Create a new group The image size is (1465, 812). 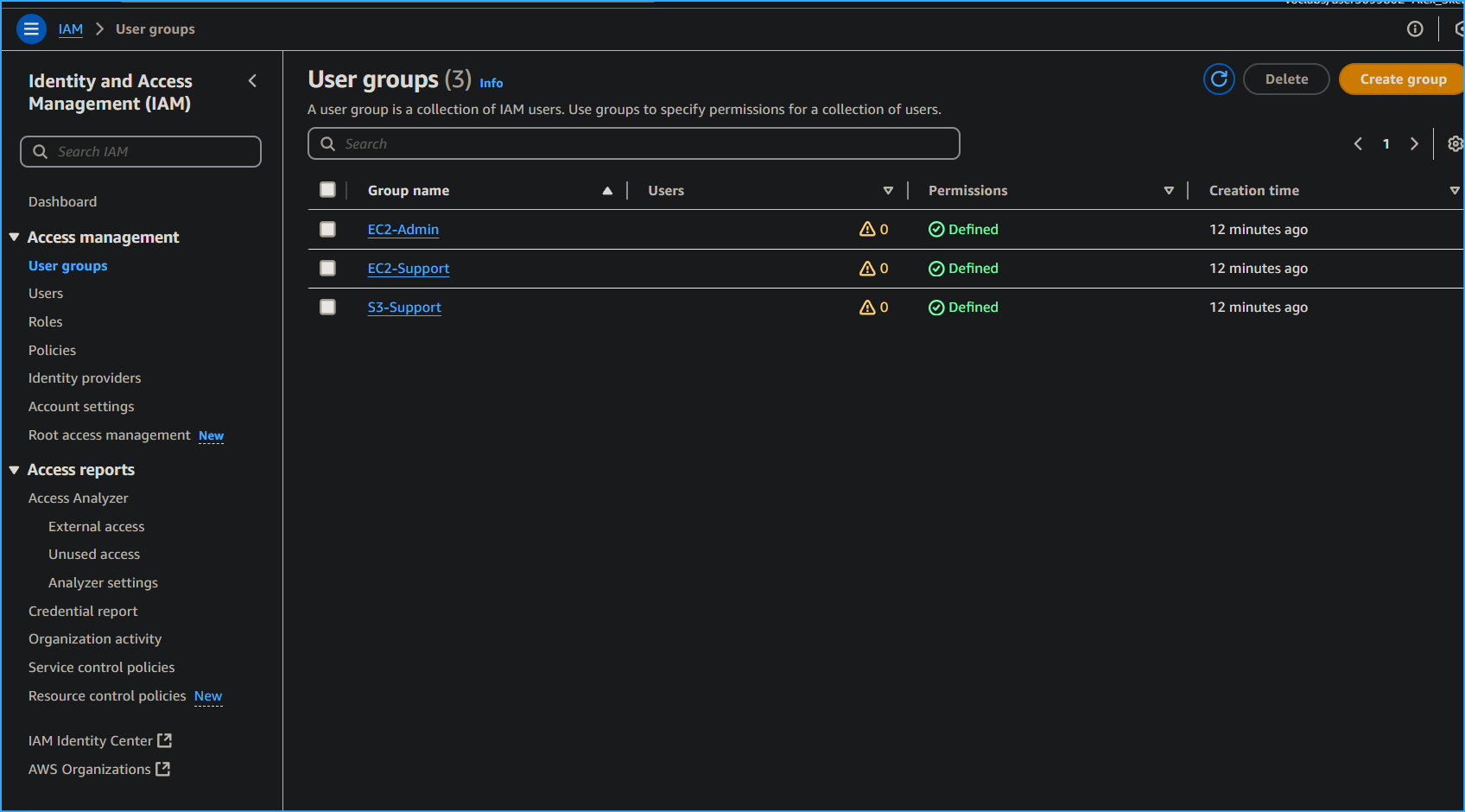[x=1401, y=79]
